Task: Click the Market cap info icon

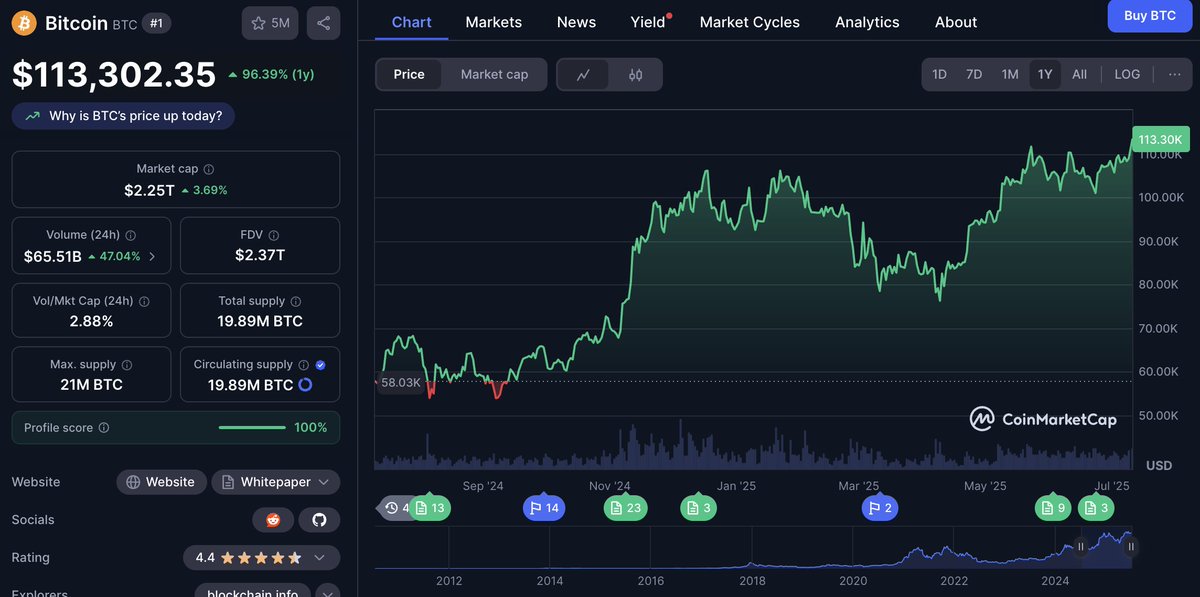Action: pos(209,170)
